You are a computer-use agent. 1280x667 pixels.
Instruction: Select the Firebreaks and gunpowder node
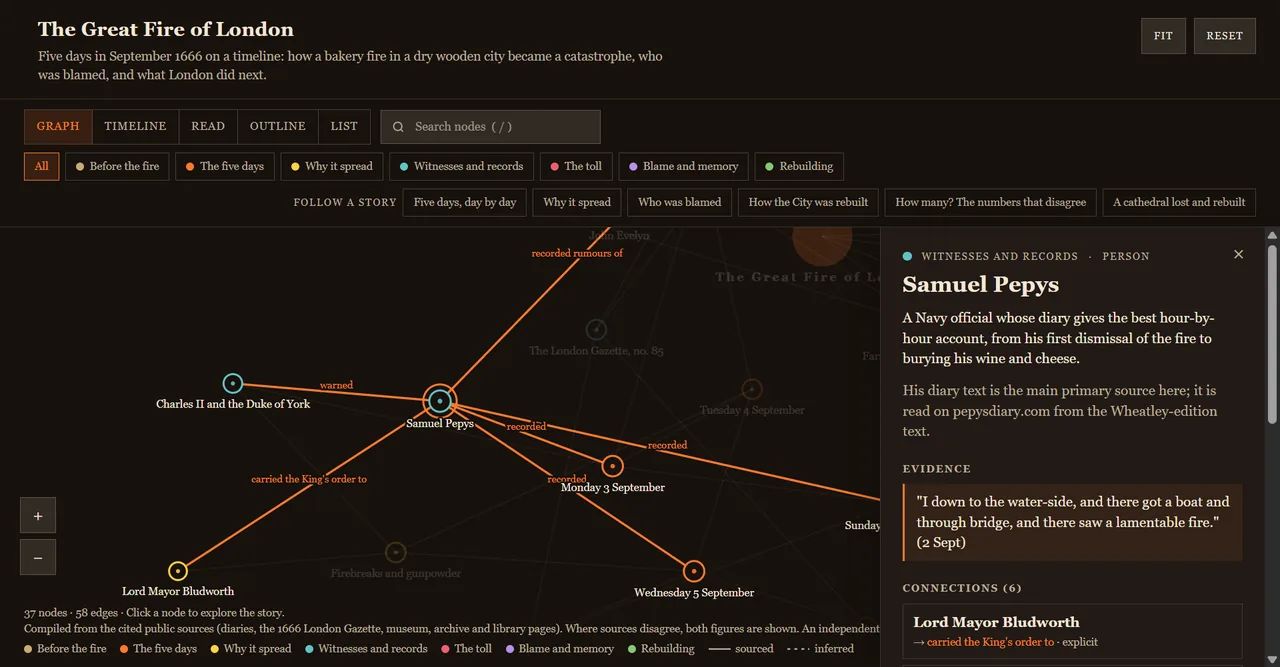point(396,552)
